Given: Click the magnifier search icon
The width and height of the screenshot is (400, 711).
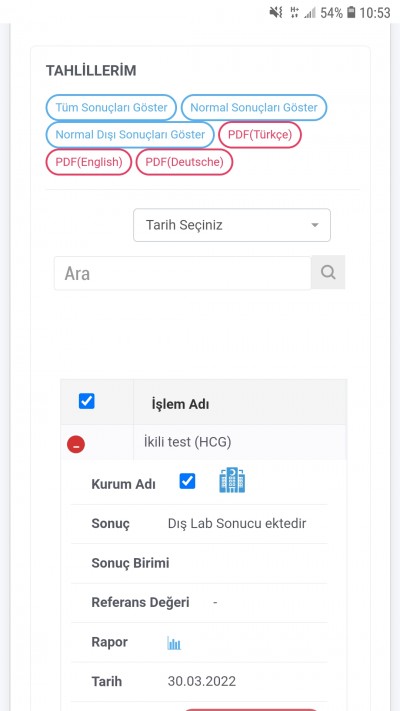Looking at the screenshot, I should click(328, 272).
